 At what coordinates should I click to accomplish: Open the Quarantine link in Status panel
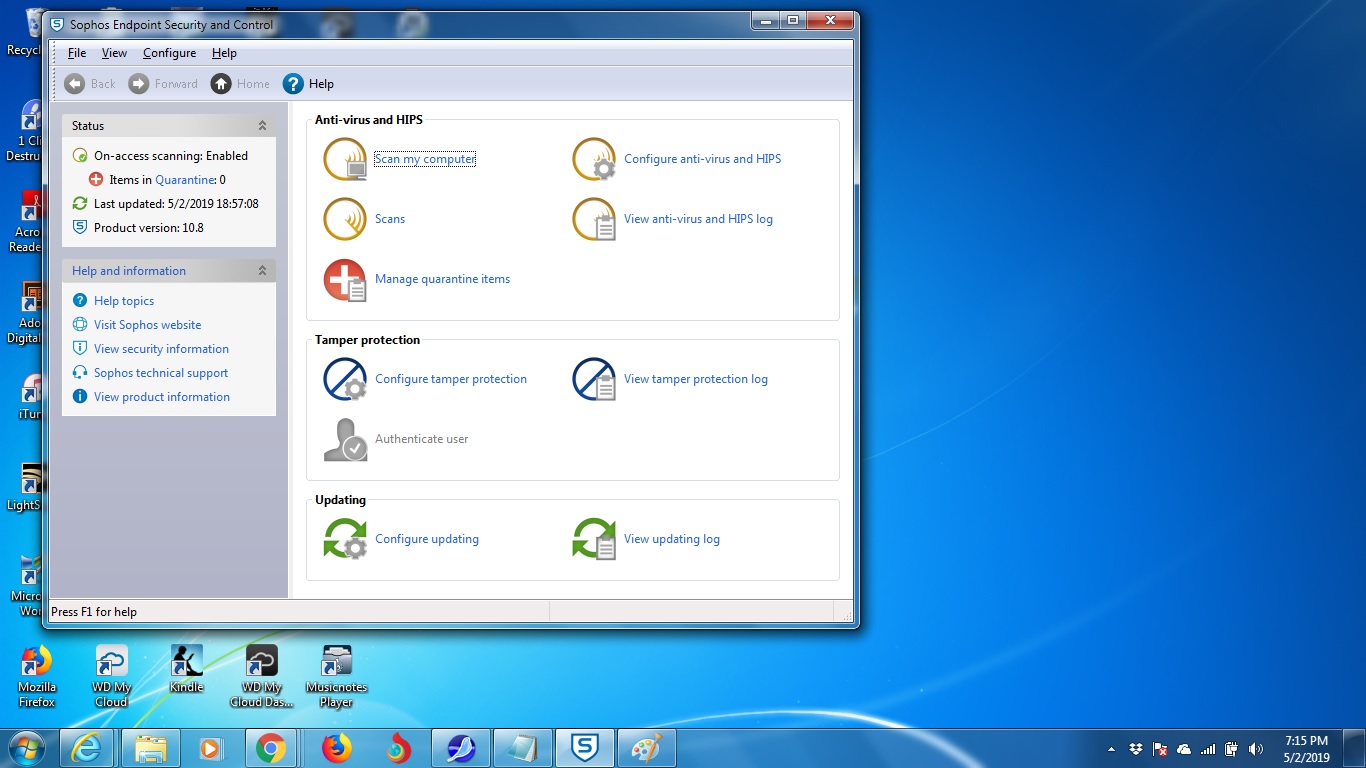point(185,180)
